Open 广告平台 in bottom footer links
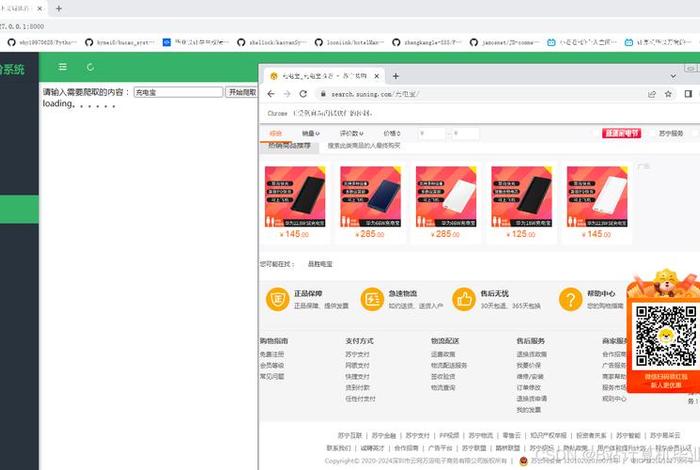This screenshot has width=700, height=470. point(440,448)
